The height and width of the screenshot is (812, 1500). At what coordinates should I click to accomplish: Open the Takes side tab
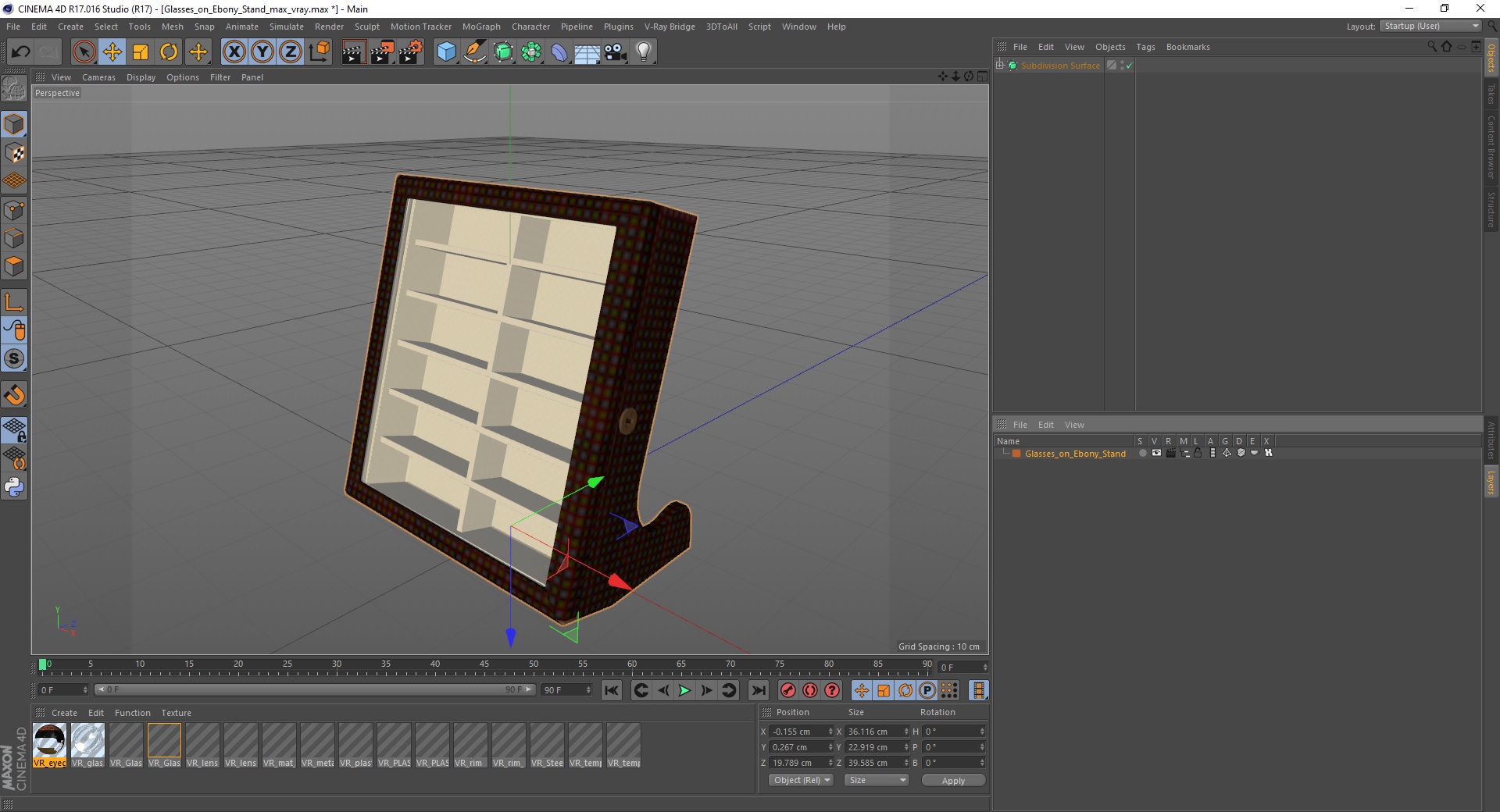[1491, 94]
